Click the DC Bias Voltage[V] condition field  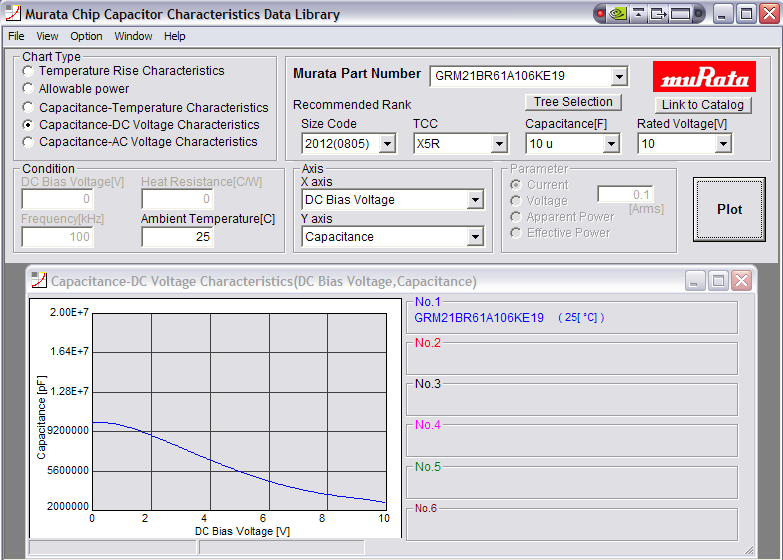(58, 199)
